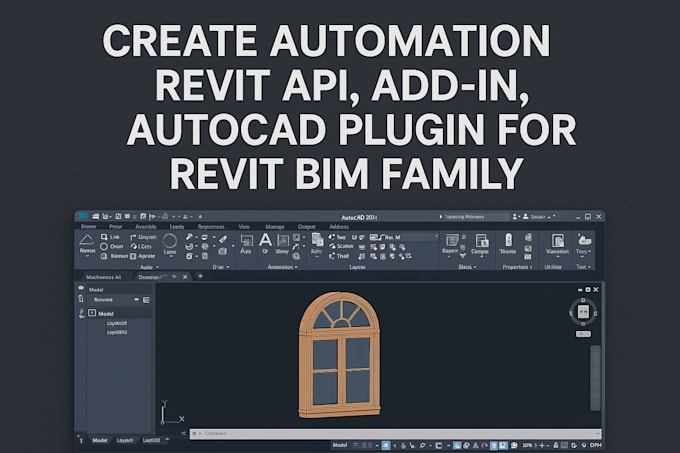Click into the command line input field
Image resolution: width=680 pixels, height=453 pixels.
point(395,433)
